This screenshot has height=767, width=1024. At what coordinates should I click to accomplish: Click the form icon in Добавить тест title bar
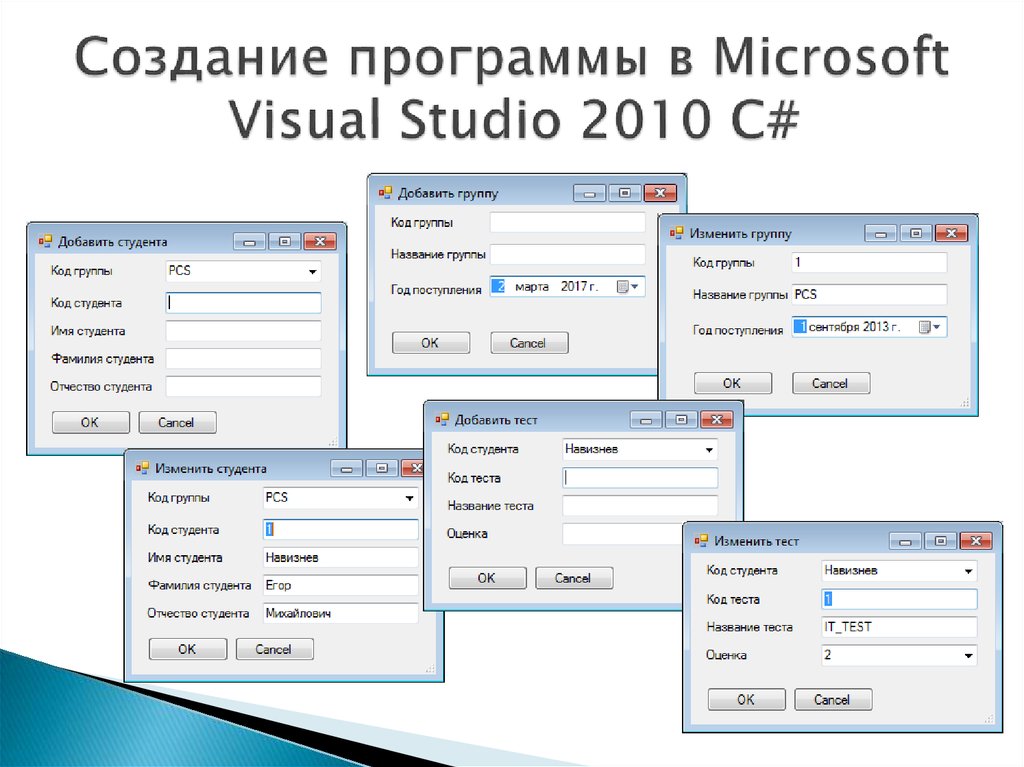coord(441,419)
